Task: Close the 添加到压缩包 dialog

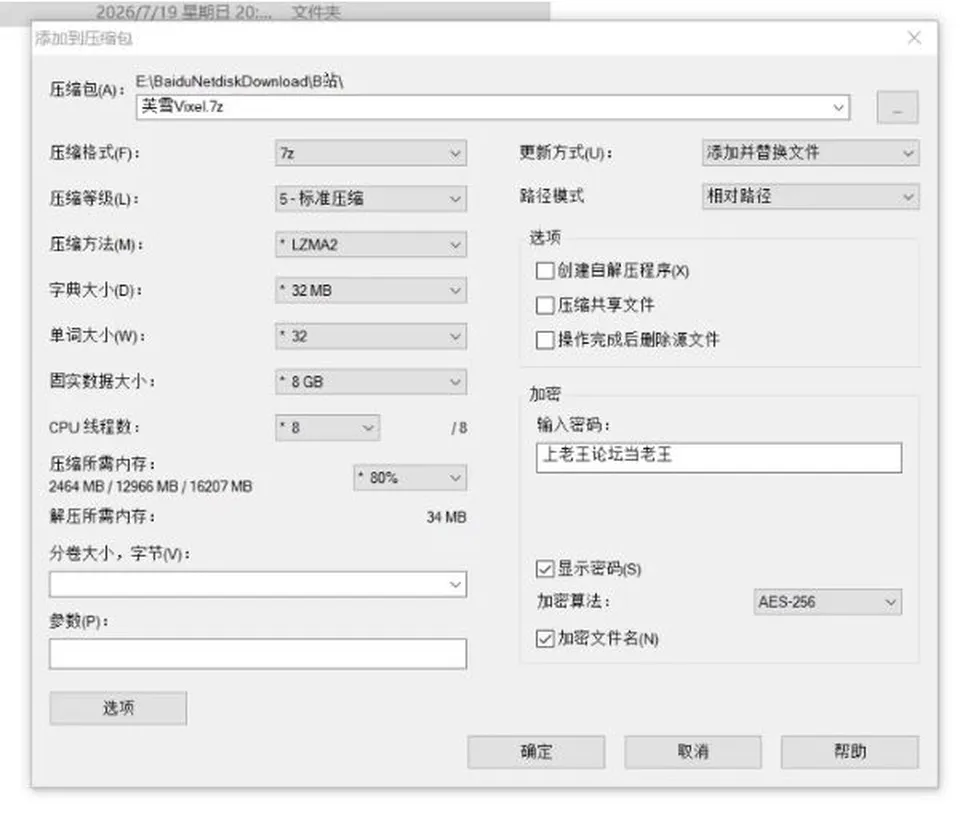Action: point(914,38)
